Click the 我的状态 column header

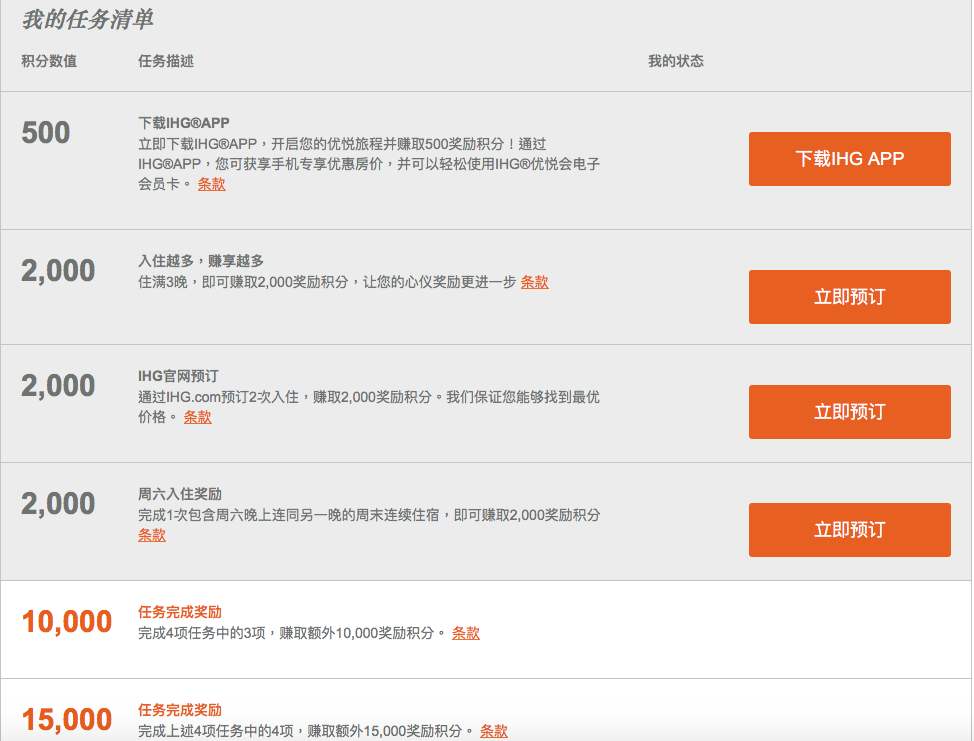676,61
